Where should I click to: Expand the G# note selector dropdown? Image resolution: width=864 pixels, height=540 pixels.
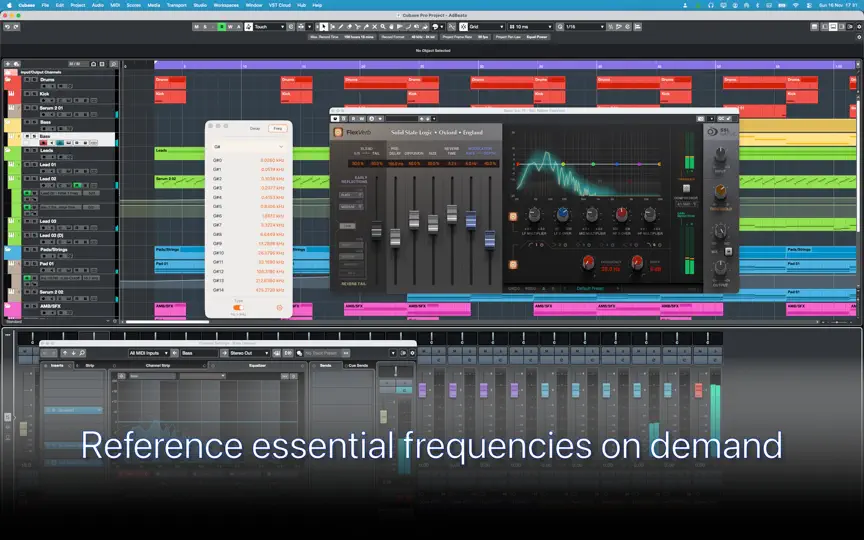(249, 147)
